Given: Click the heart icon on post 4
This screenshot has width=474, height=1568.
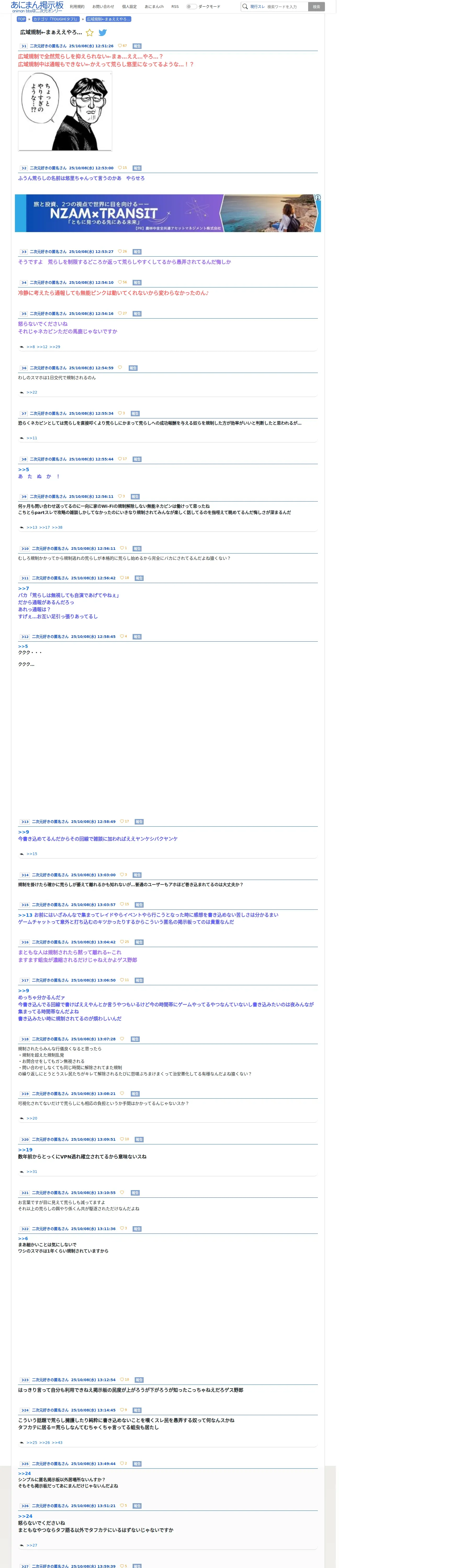Looking at the screenshot, I should coord(120,283).
